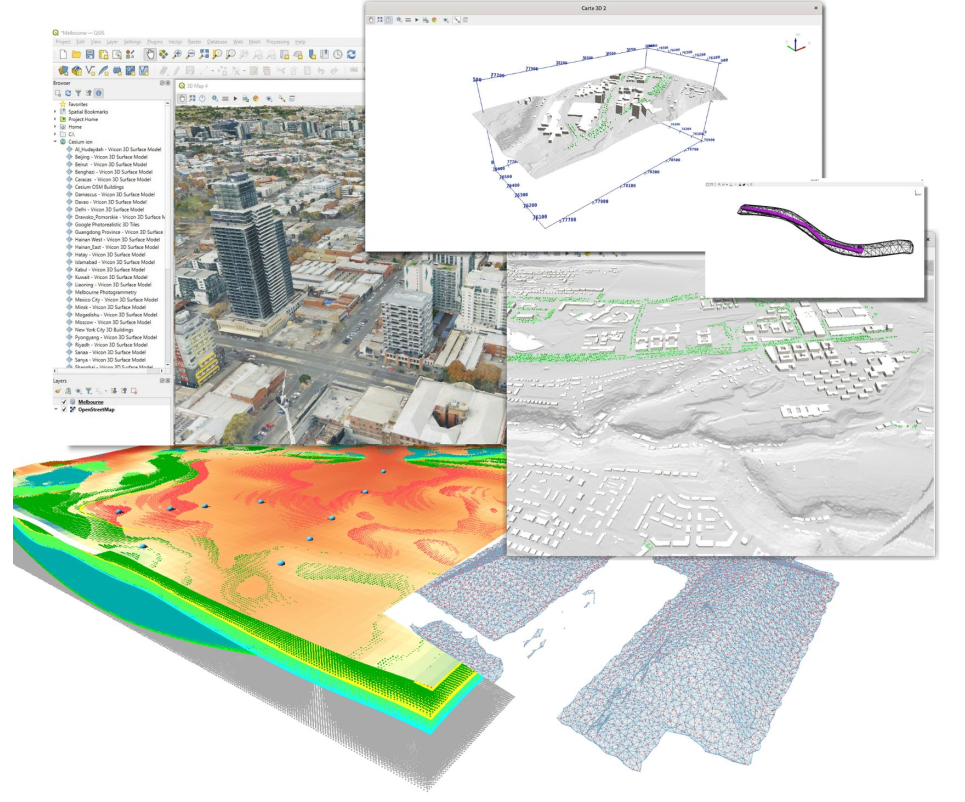This screenshot has height=802, width=965.
Task: Toggle the Melbourne layer checkbox
Action: tap(65, 401)
